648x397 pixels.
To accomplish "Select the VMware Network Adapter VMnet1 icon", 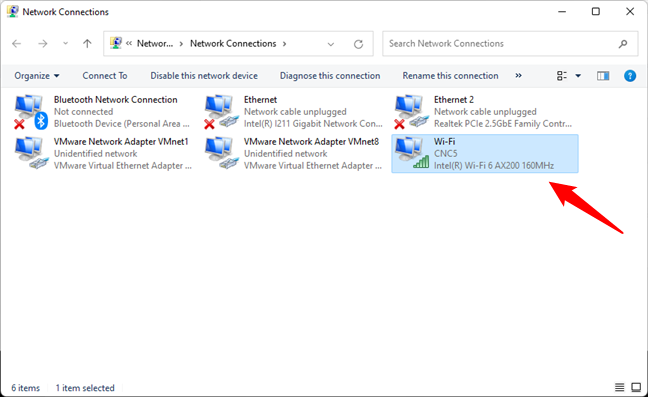I will (x=31, y=153).
